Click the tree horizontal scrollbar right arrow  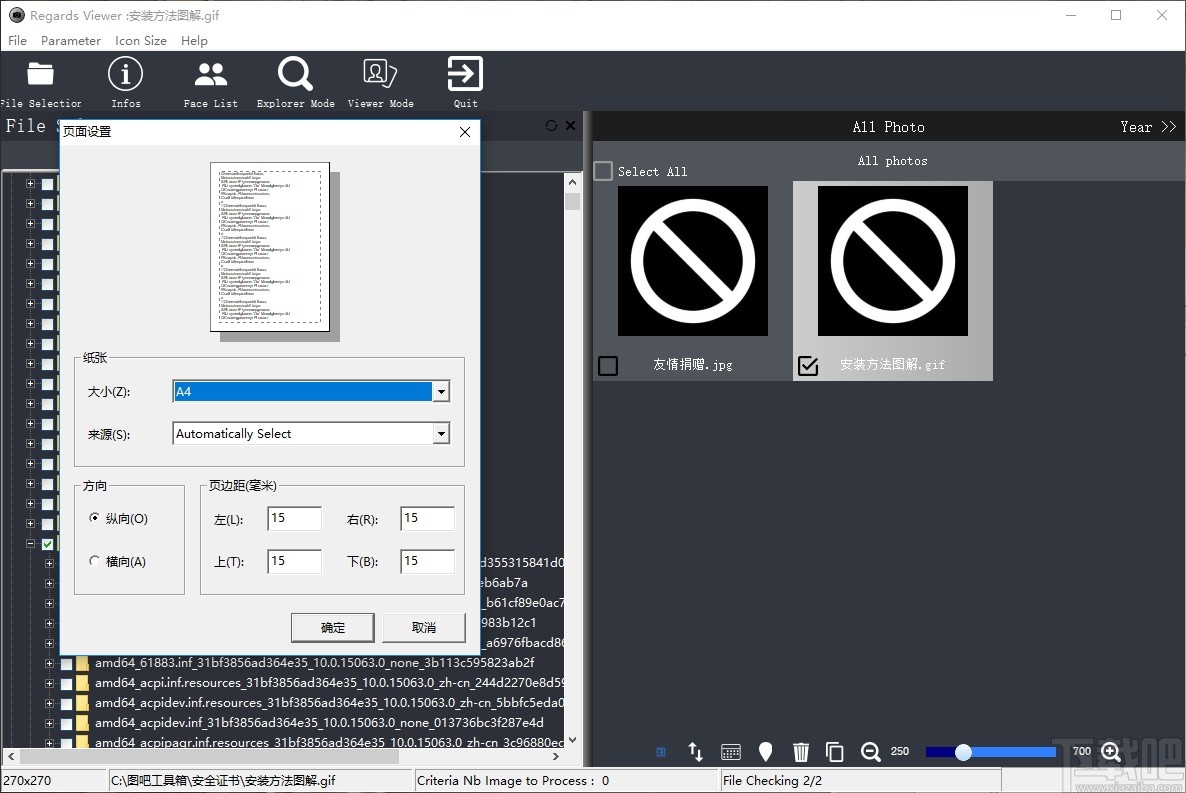click(x=557, y=756)
